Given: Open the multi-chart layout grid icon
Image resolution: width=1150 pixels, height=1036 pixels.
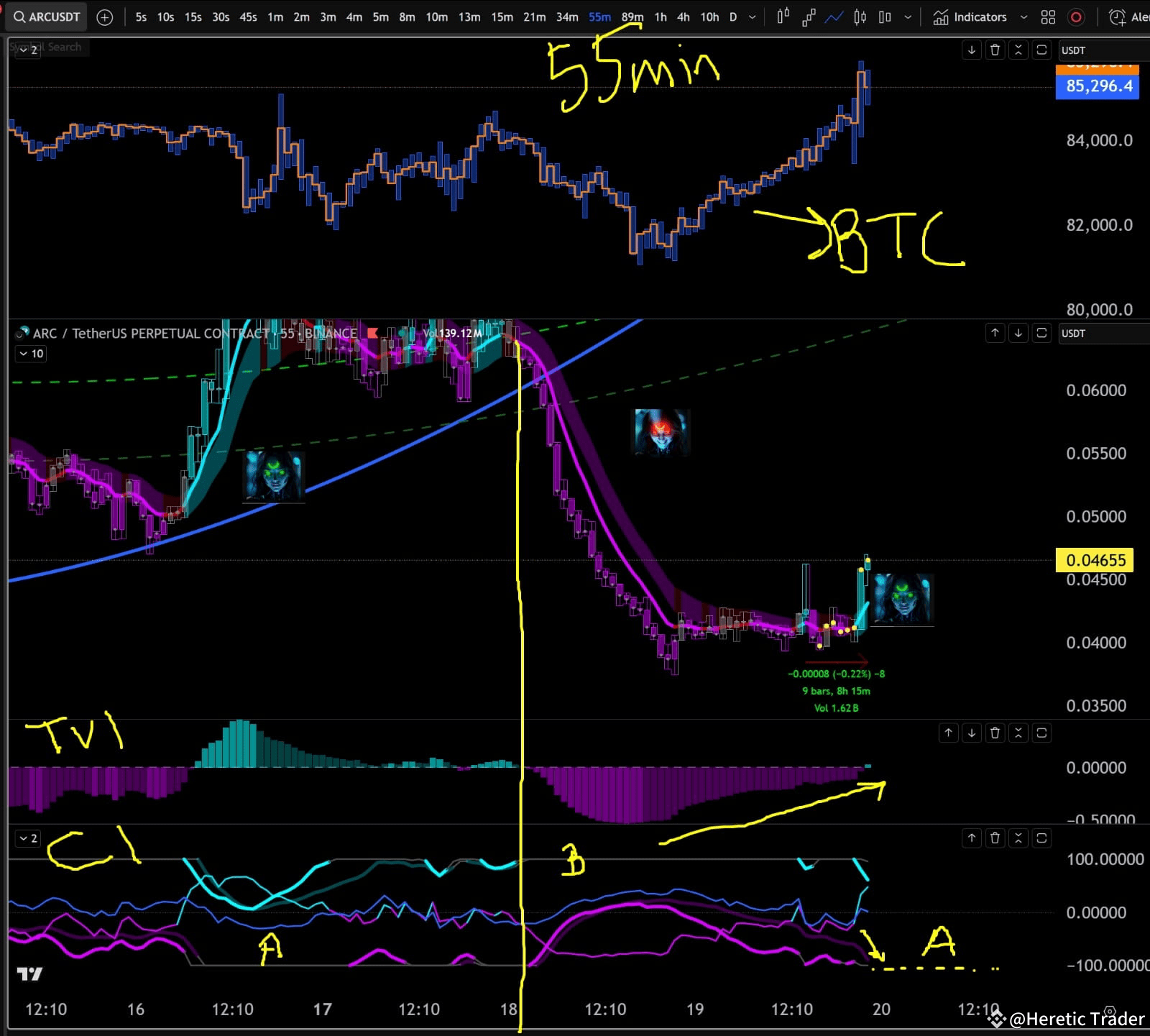Looking at the screenshot, I should tap(1047, 17).
